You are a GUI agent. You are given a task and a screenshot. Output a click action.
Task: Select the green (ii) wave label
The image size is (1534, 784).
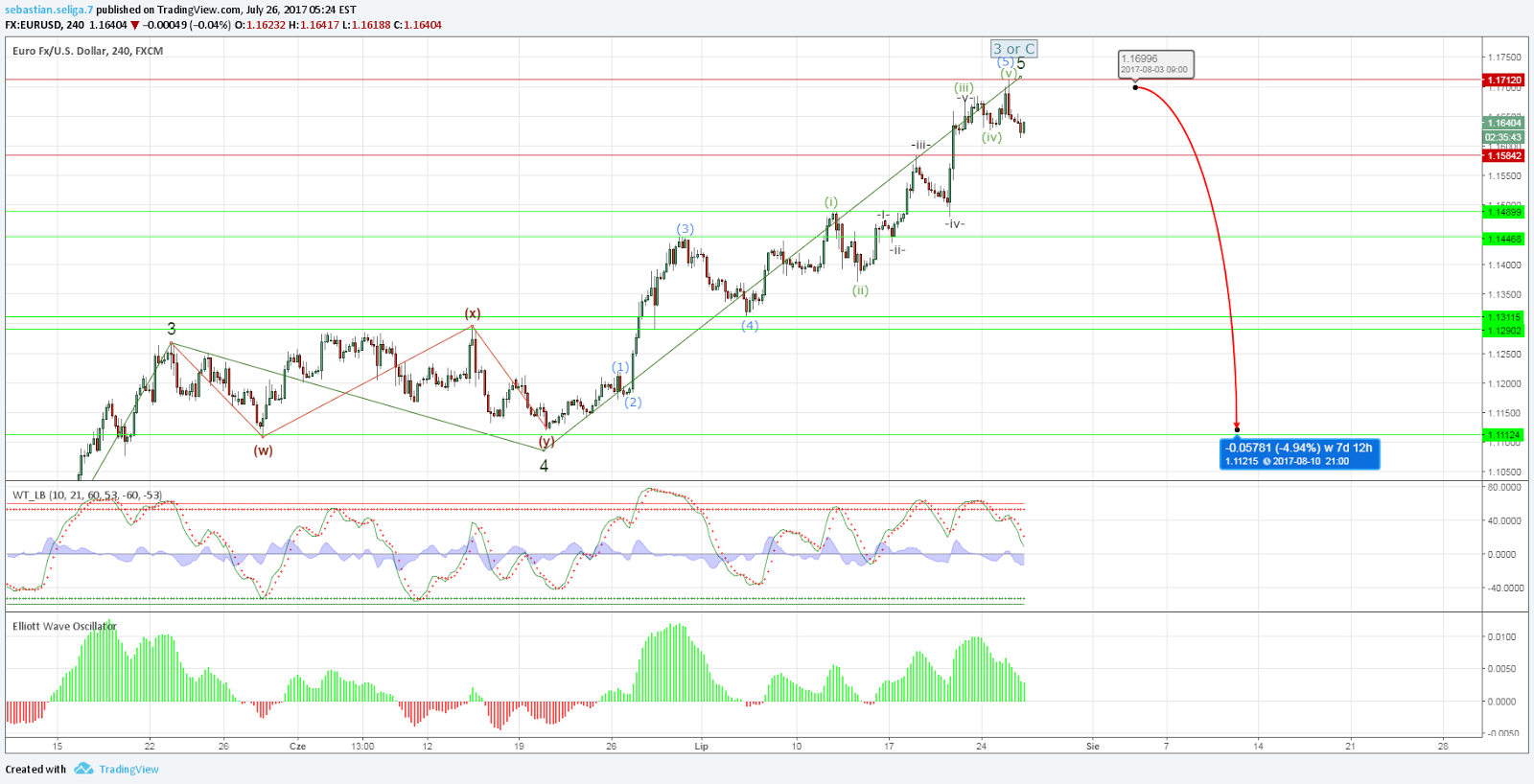pyautogui.click(x=860, y=290)
